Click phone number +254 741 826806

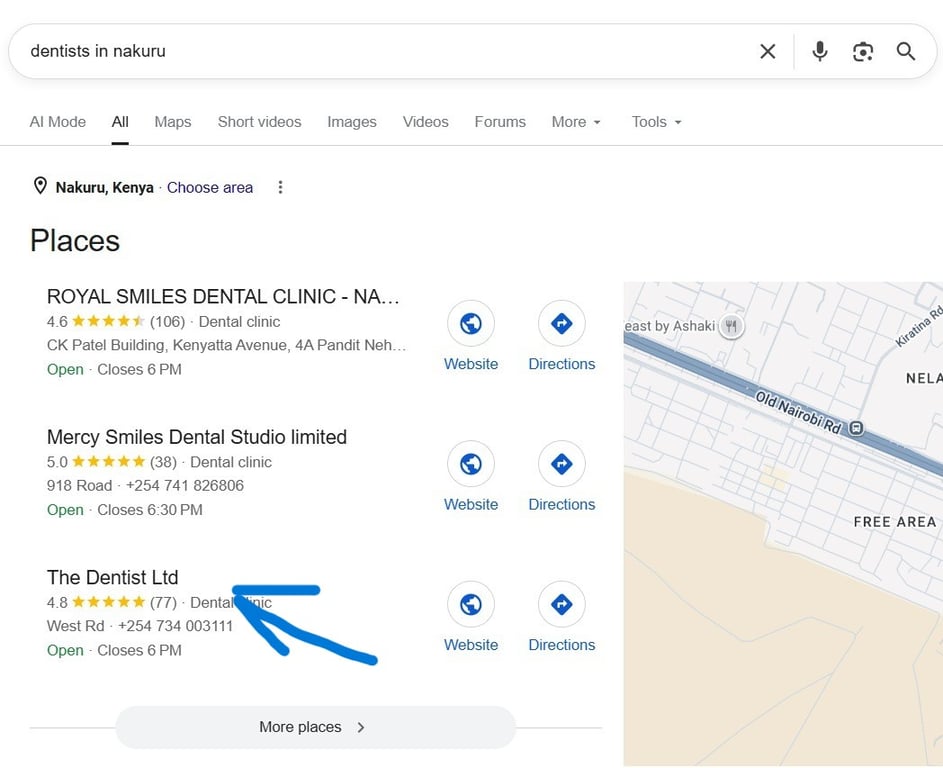coord(185,485)
